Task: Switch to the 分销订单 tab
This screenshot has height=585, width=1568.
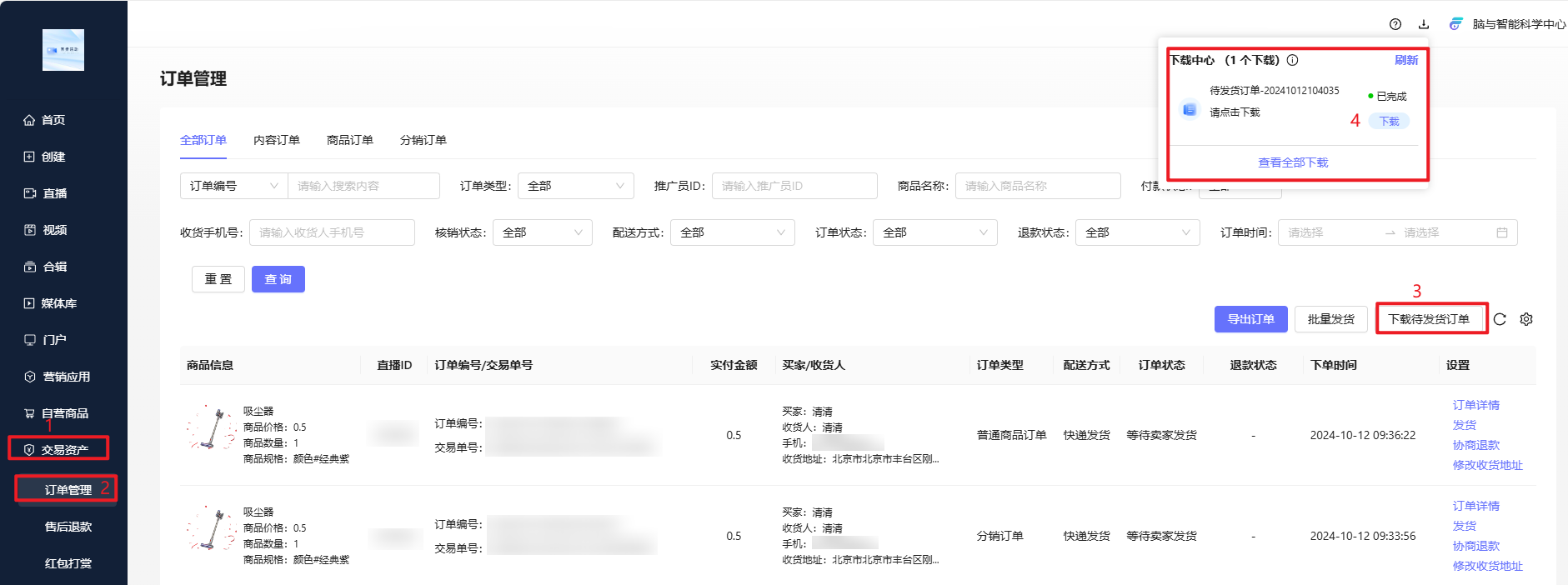Action: point(423,140)
